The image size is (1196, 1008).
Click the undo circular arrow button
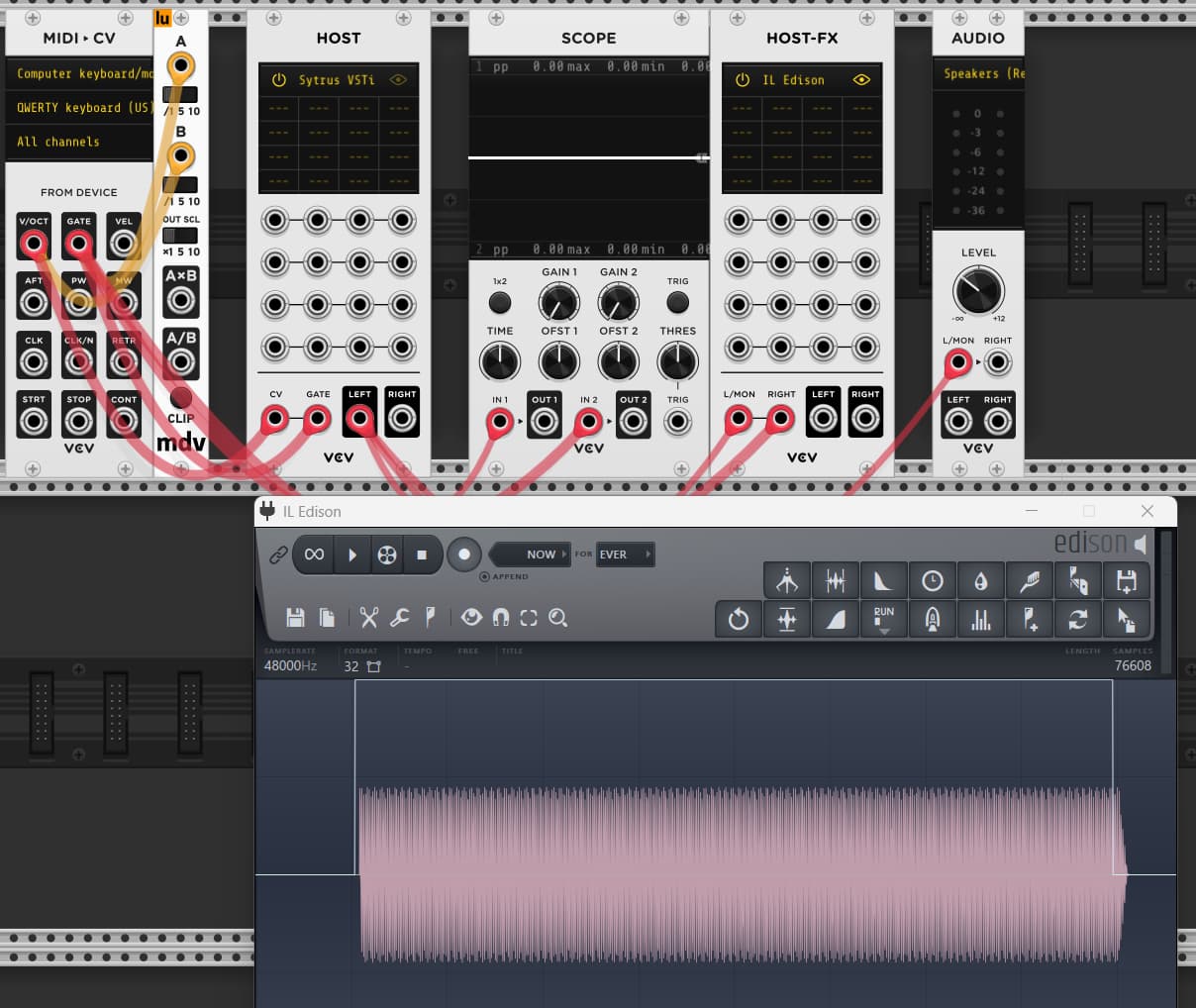tap(739, 620)
